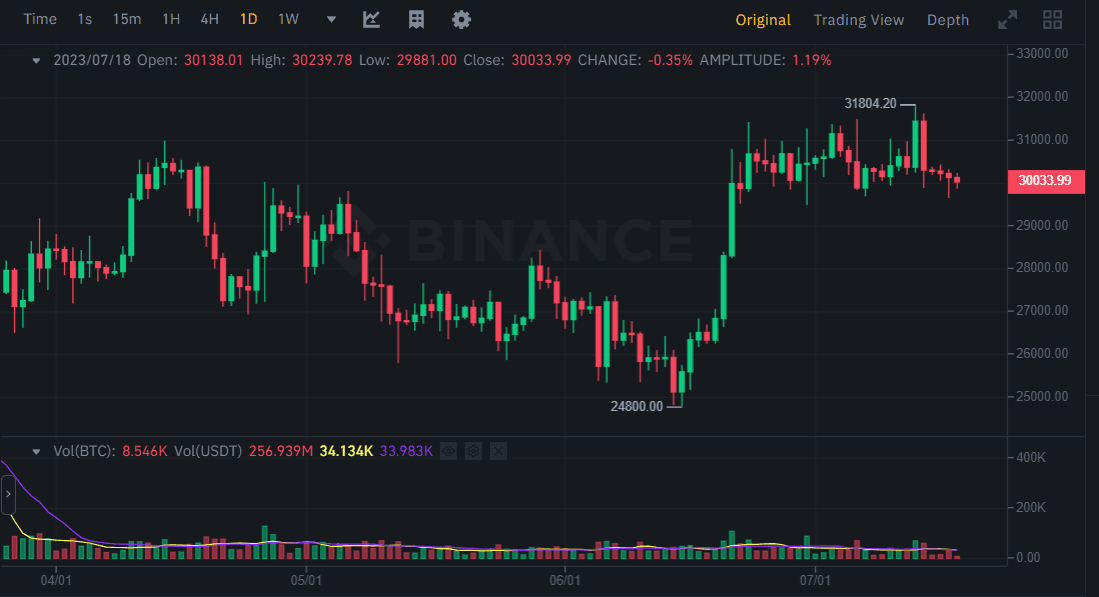Open chart settings gear in top toolbar
The width and height of the screenshot is (1099, 597).
[x=461, y=20]
